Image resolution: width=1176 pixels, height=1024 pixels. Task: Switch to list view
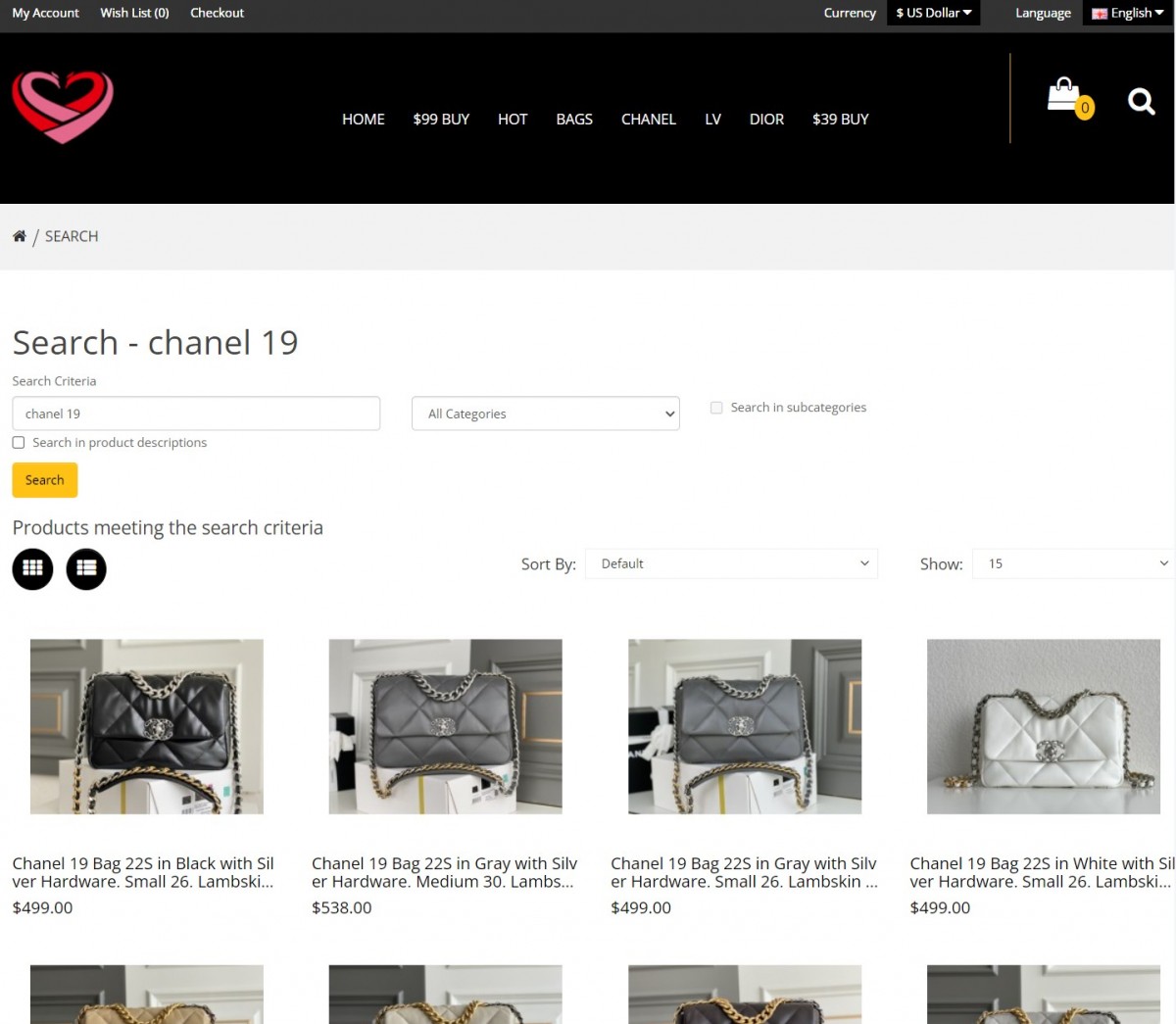tap(86, 568)
